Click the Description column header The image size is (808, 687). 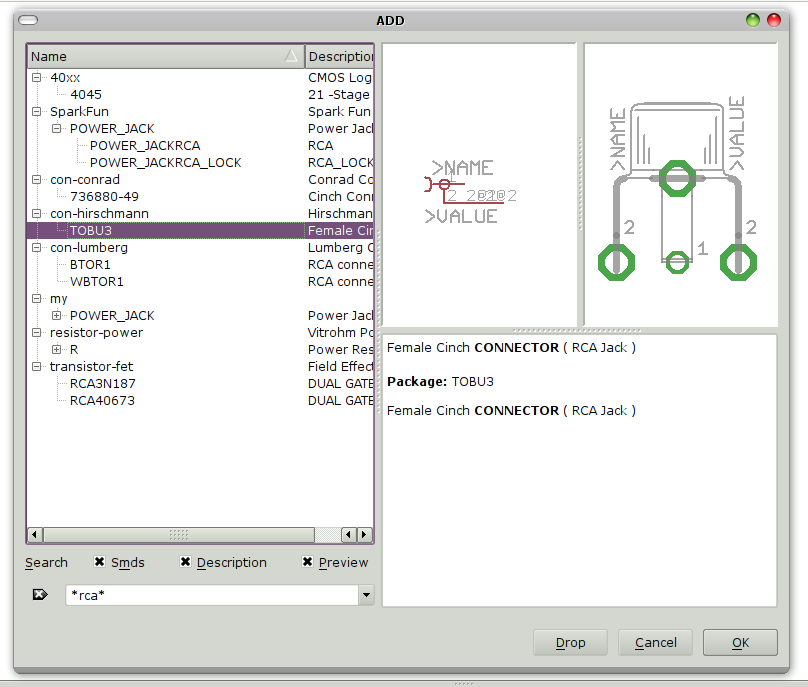[x=339, y=57]
